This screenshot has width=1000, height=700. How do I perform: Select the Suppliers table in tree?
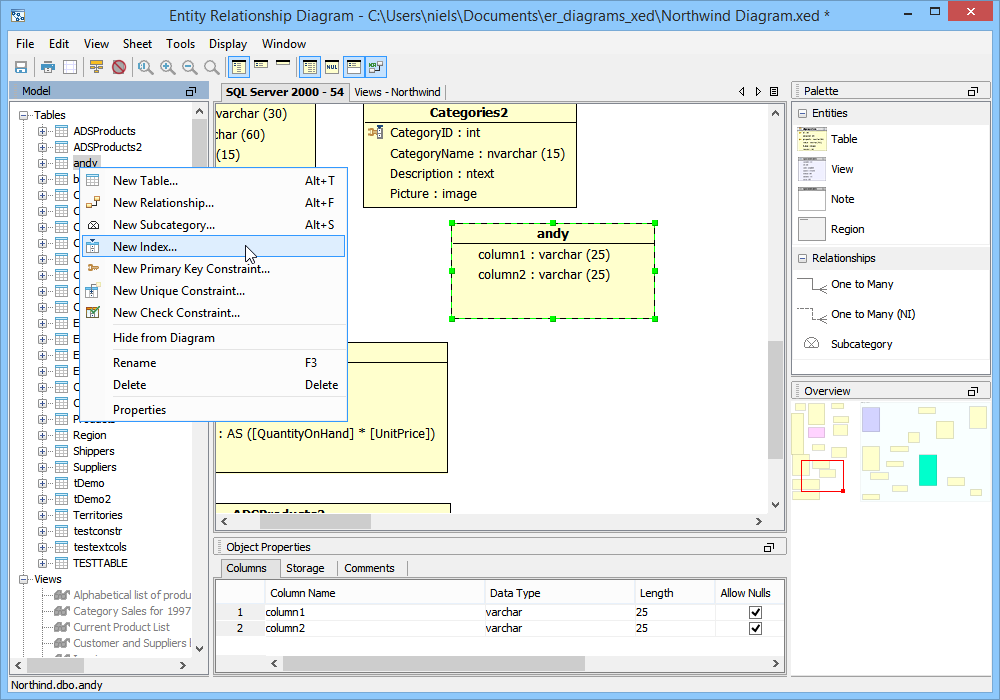click(94, 467)
